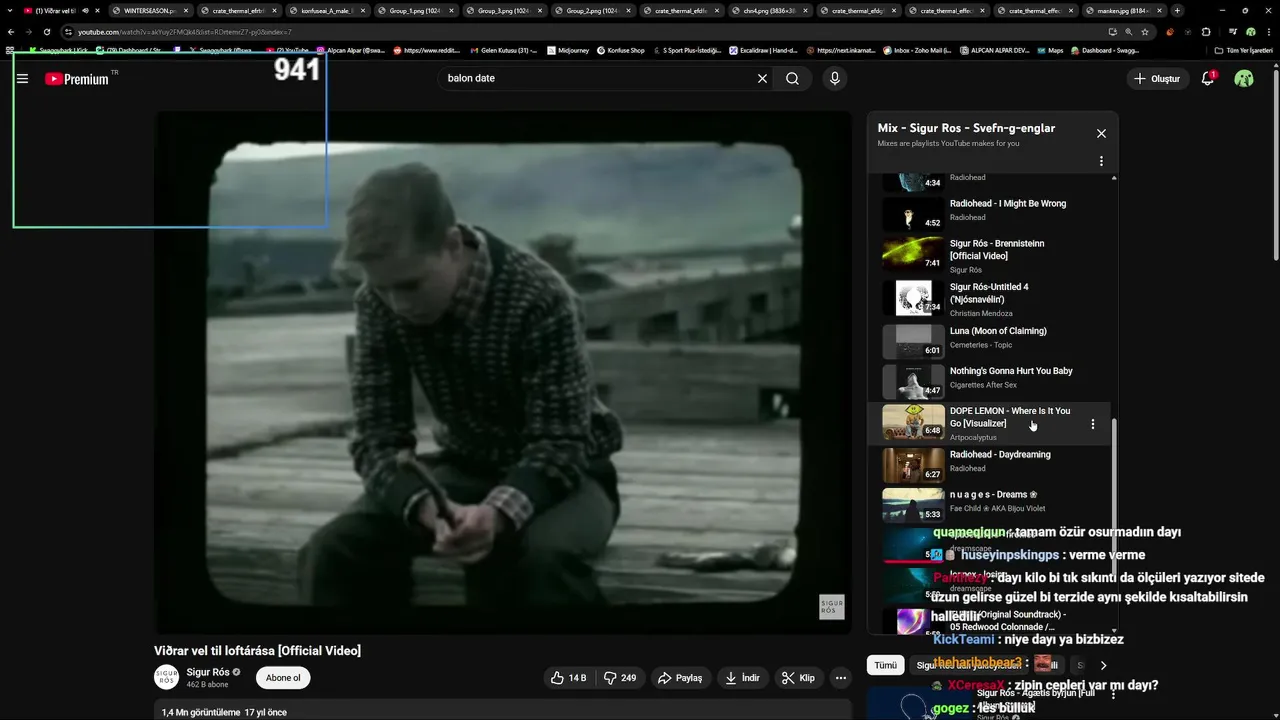The width and height of the screenshot is (1280, 720).
Task: Download the video with İndir
Action: 743,678
